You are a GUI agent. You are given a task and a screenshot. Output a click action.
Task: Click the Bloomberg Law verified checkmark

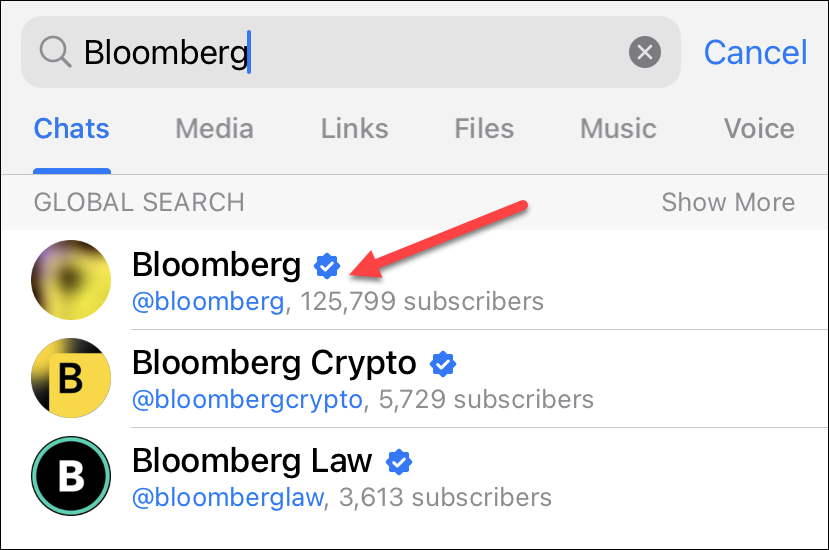coord(399,461)
